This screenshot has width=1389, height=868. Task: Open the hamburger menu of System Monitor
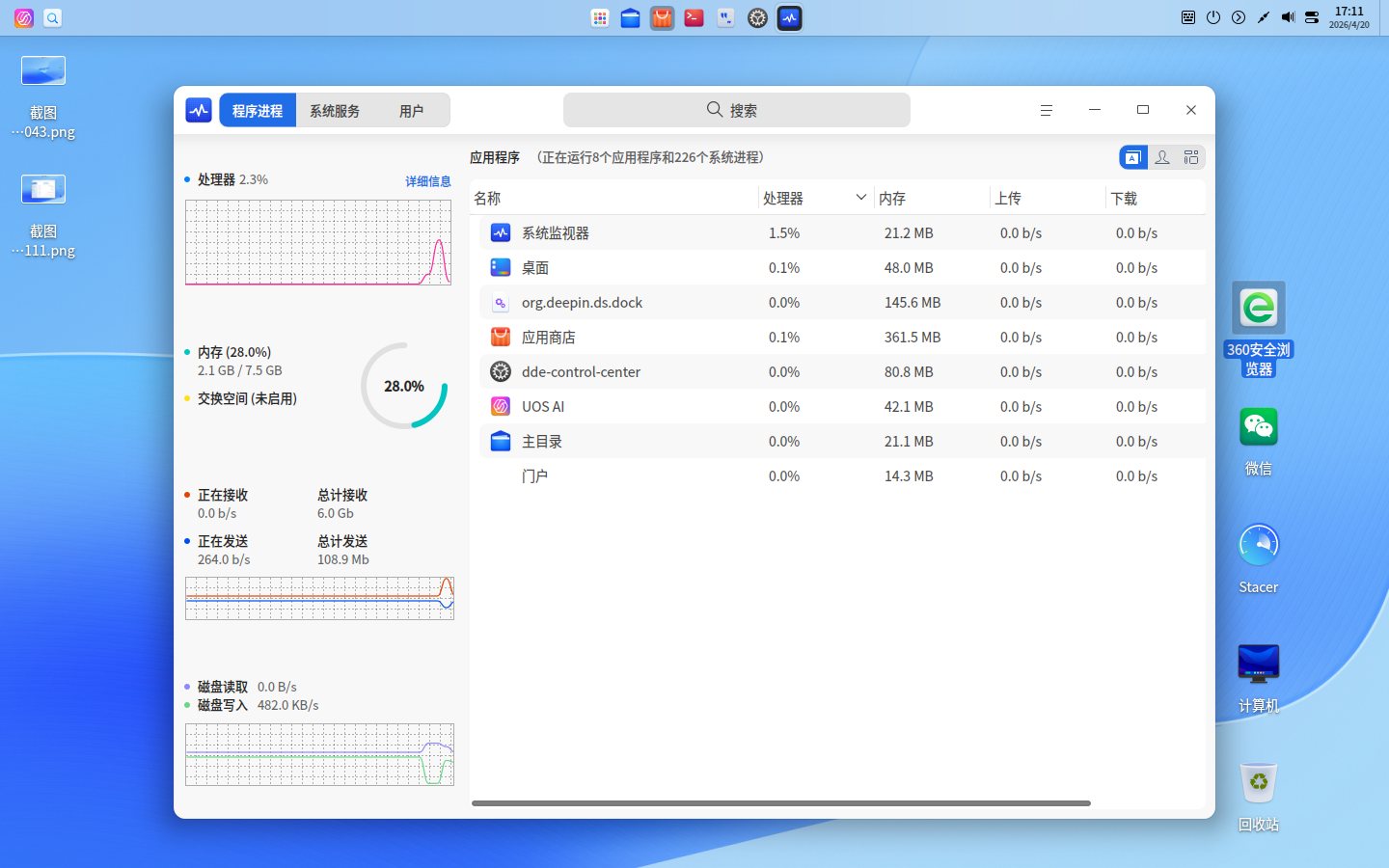pyautogui.click(x=1046, y=110)
